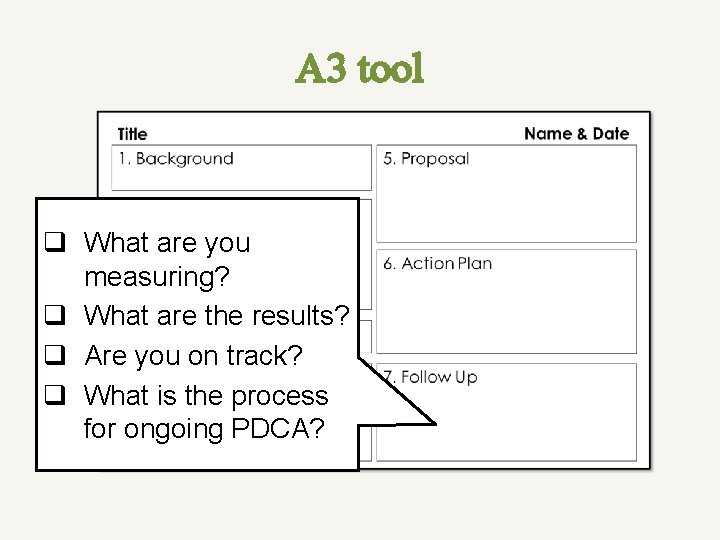Select the "5. Proposal" section label
720x540 pixels.
click(425, 158)
